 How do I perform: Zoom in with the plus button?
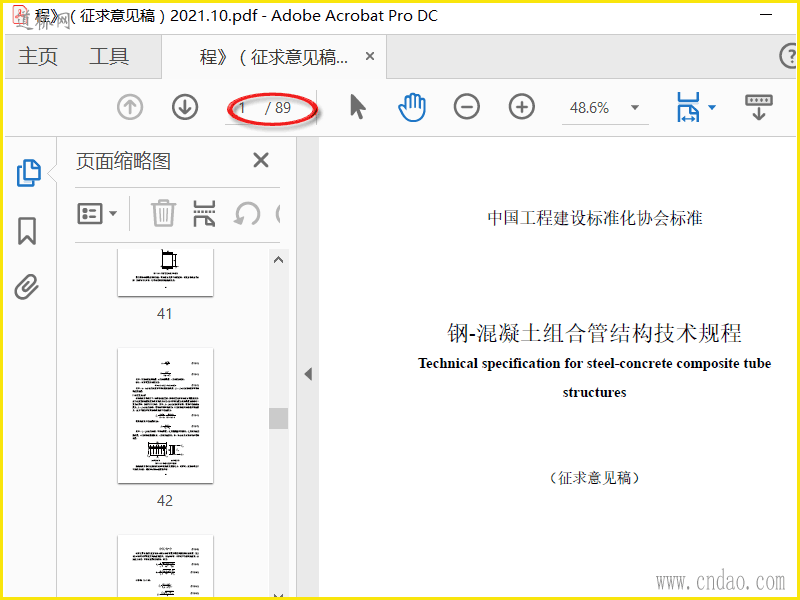(521, 107)
